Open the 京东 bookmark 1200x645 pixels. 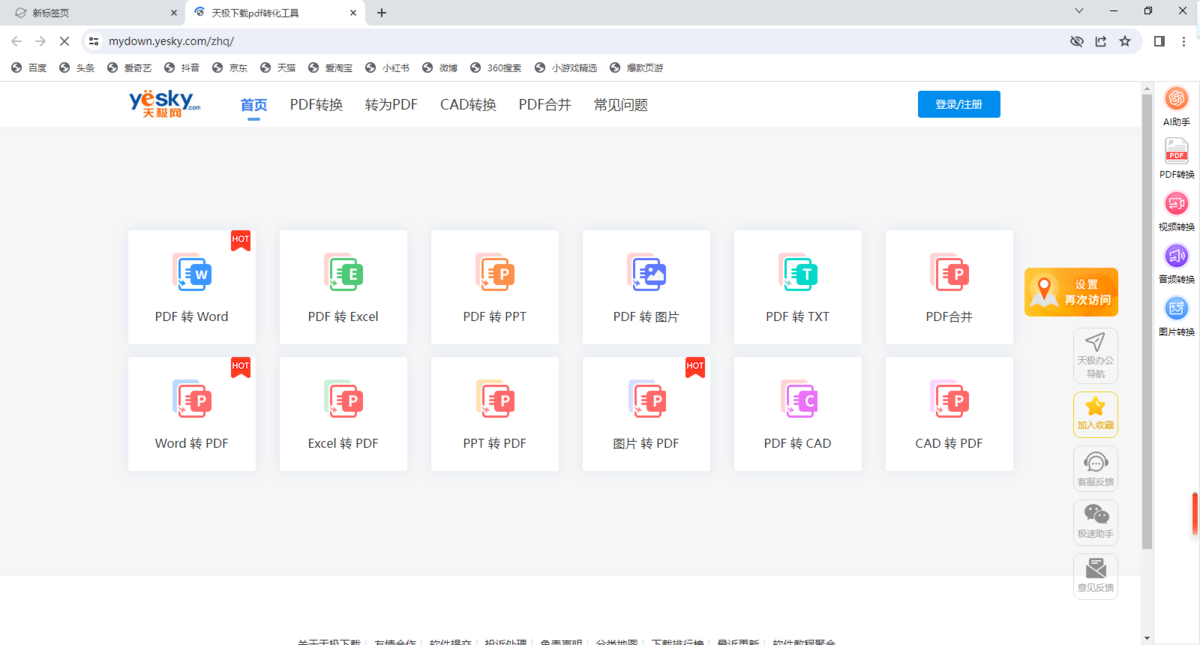[230, 68]
